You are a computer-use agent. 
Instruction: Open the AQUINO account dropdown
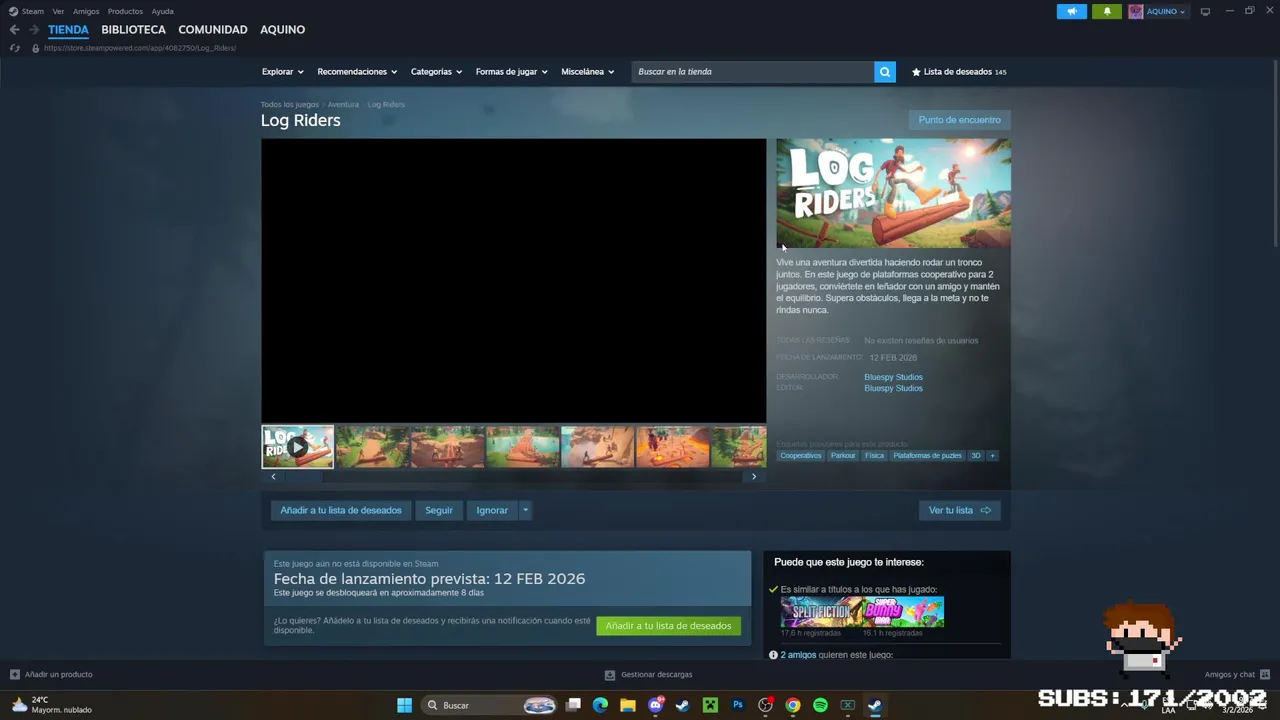point(1166,12)
